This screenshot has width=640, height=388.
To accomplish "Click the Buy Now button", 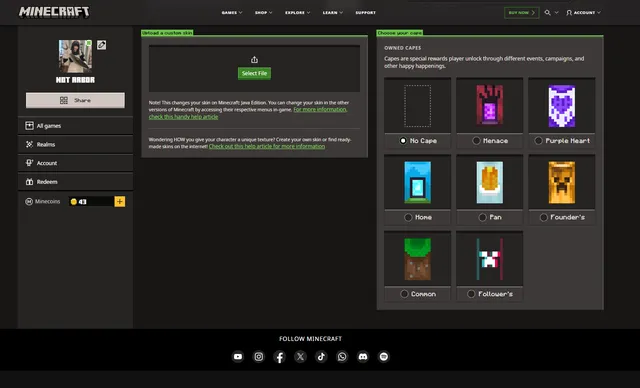I will pyautogui.click(x=522, y=13).
